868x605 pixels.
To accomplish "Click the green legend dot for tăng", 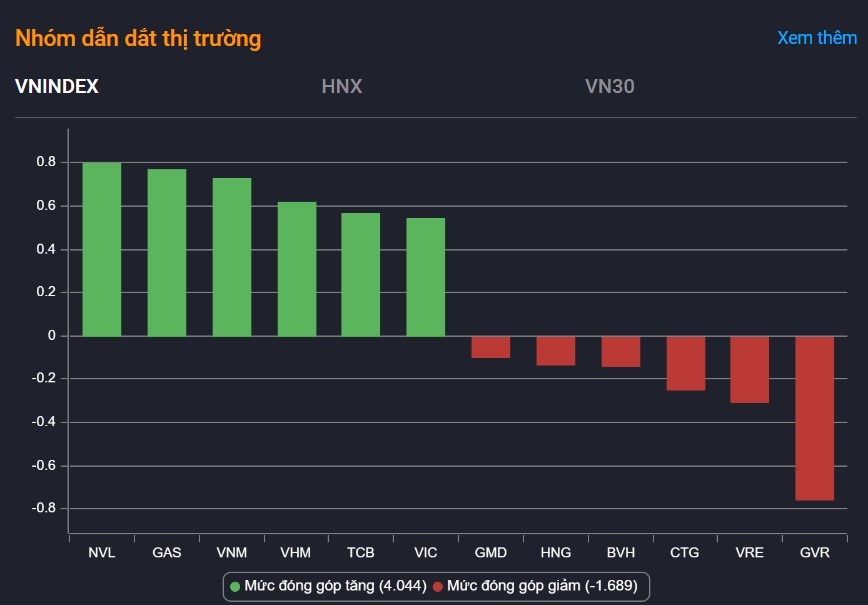I will click(x=235, y=585).
